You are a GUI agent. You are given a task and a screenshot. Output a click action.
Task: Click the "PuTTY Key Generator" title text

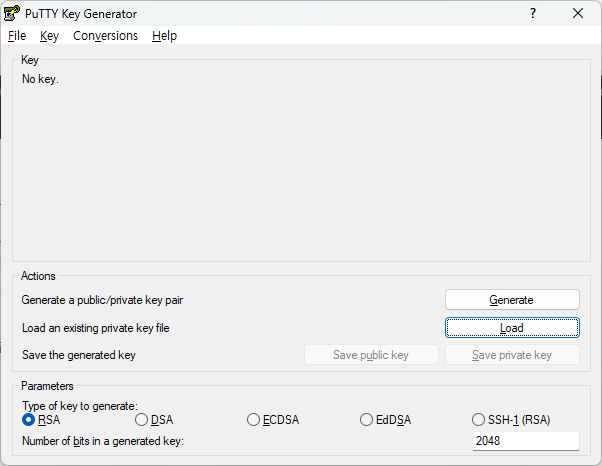(x=81, y=14)
